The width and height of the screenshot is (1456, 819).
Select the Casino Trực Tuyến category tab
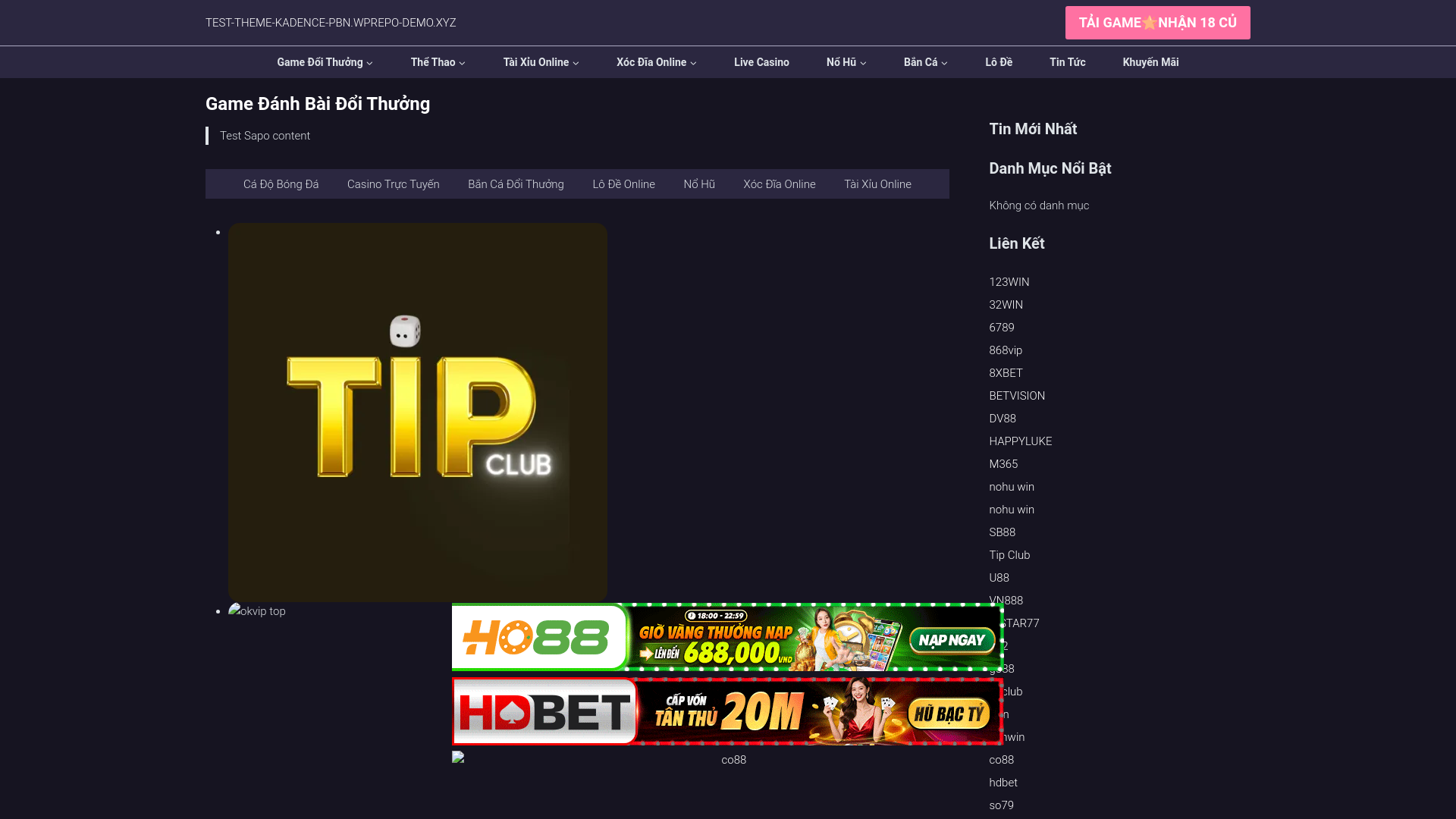[x=393, y=184]
